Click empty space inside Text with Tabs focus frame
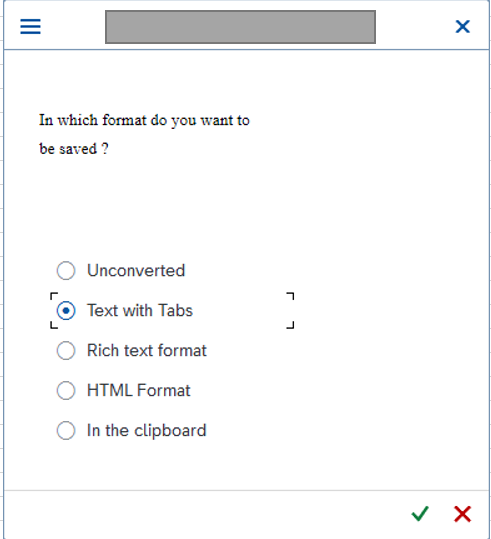The width and height of the screenshot is (491, 539). point(241,310)
